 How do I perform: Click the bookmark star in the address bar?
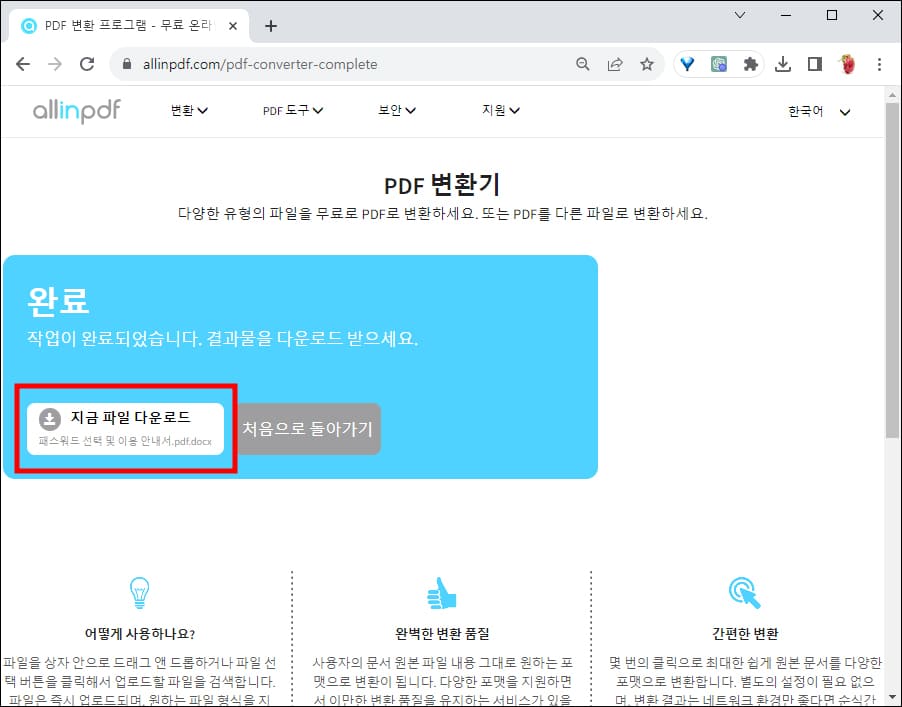[x=647, y=62]
